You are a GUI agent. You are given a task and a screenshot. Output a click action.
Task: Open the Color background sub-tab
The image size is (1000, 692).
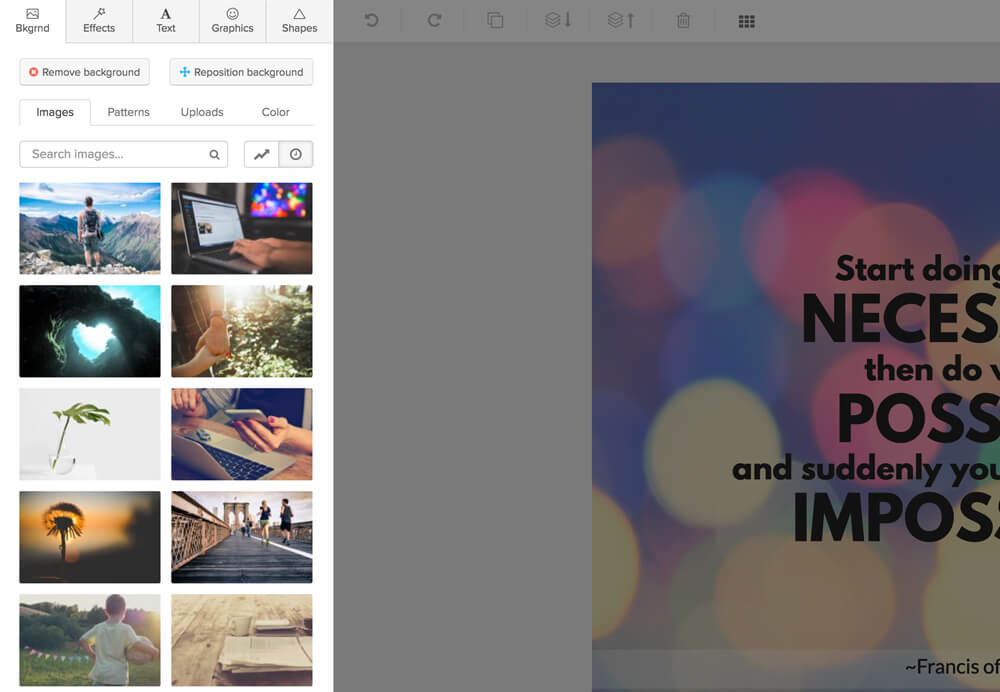click(276, 112)
